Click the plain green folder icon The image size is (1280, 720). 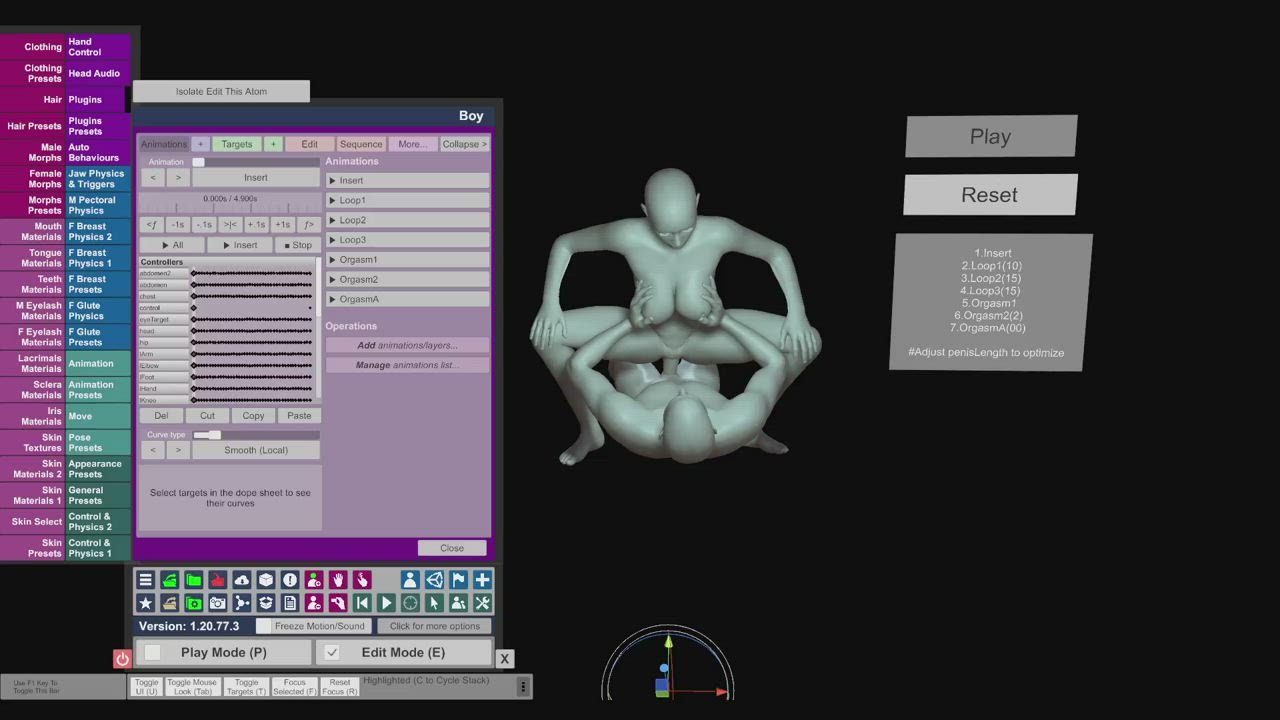pyautogui.click(x=193, y=580)
